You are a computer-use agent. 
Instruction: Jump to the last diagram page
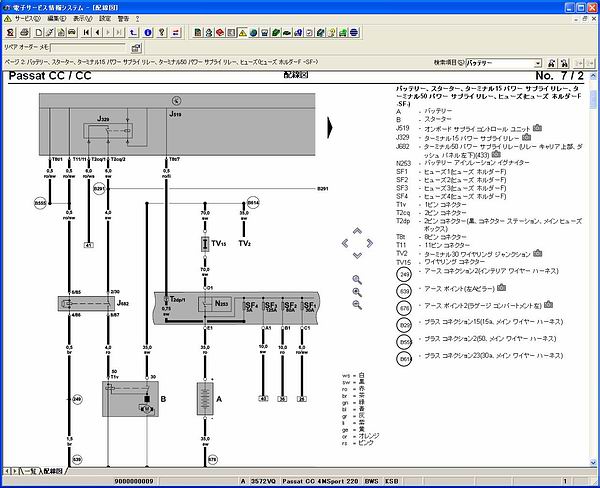point(119,33)
